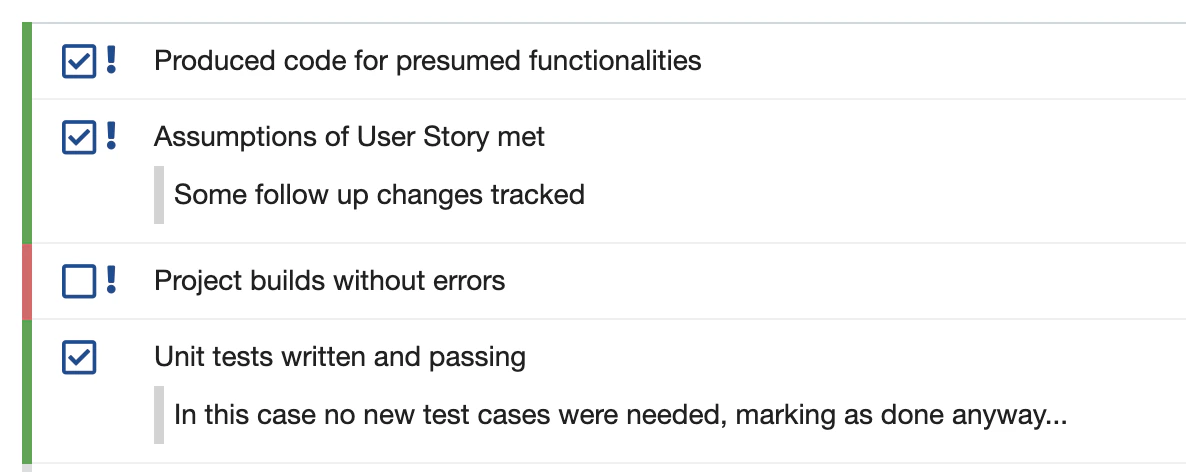Click green status bar beside 'Produced code' item

click(27, 61)
